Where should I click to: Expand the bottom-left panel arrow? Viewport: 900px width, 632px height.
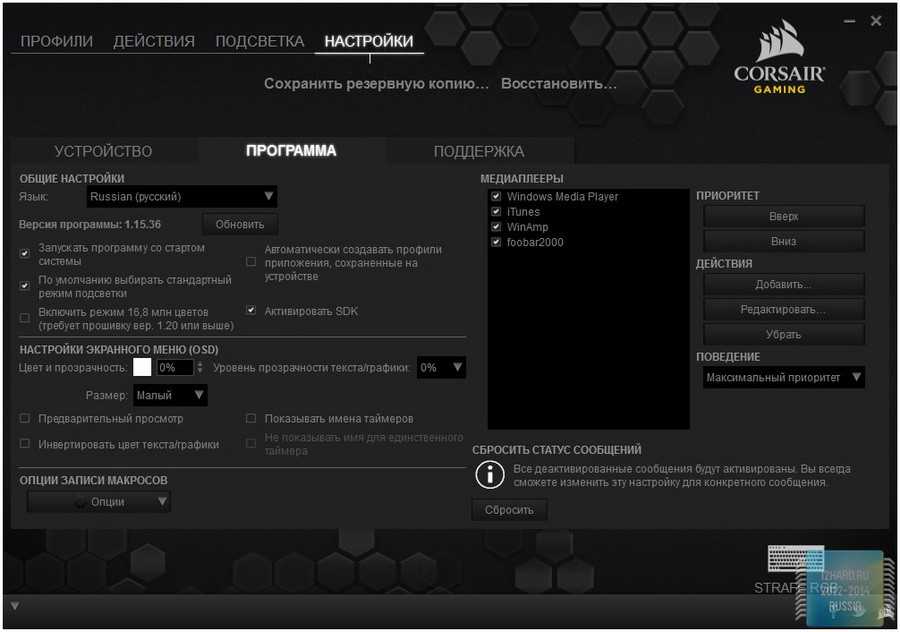click(x=14, y=606)
